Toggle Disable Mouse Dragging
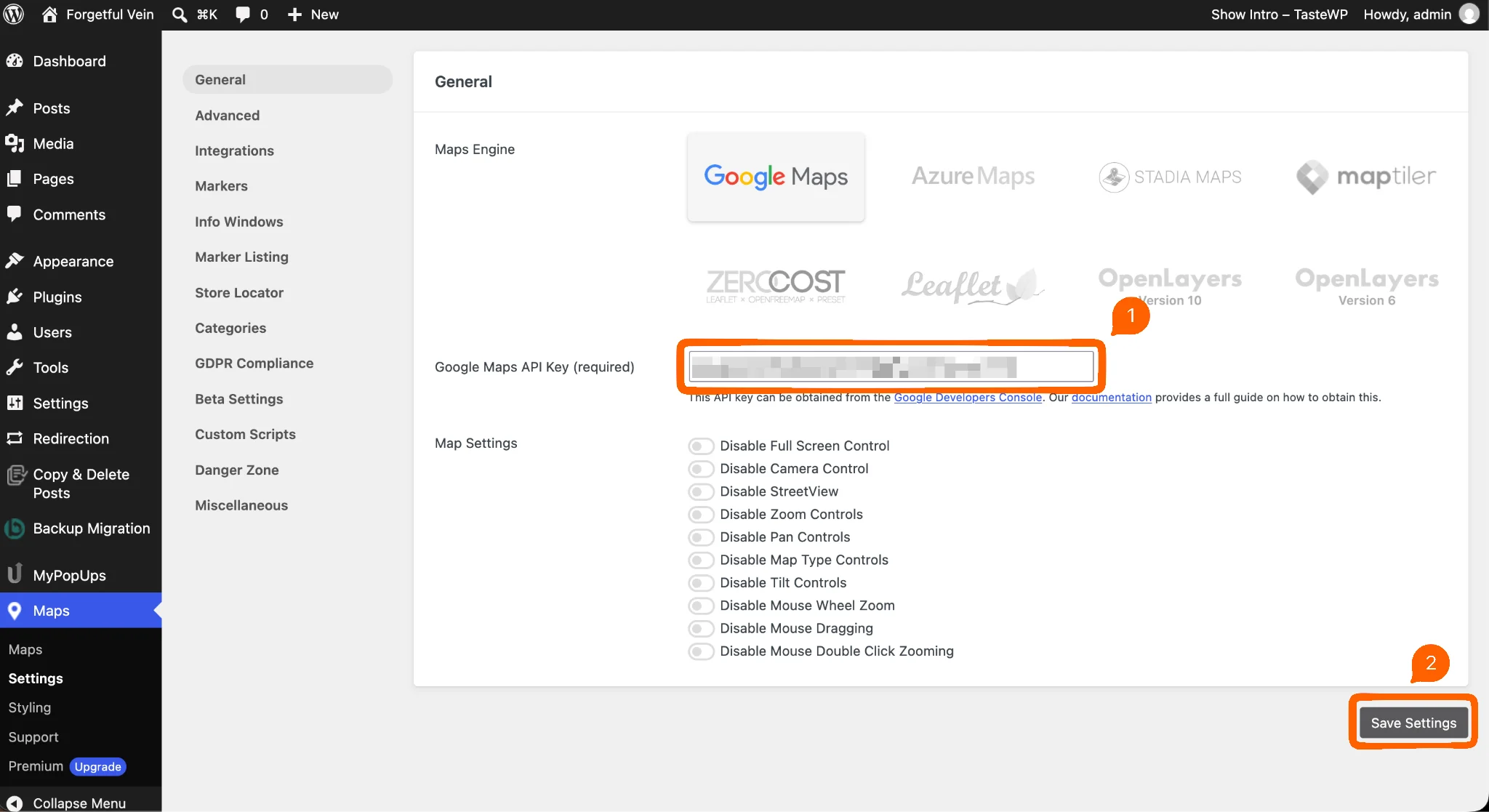This screenshot has height=812, width=1489. 701,629
